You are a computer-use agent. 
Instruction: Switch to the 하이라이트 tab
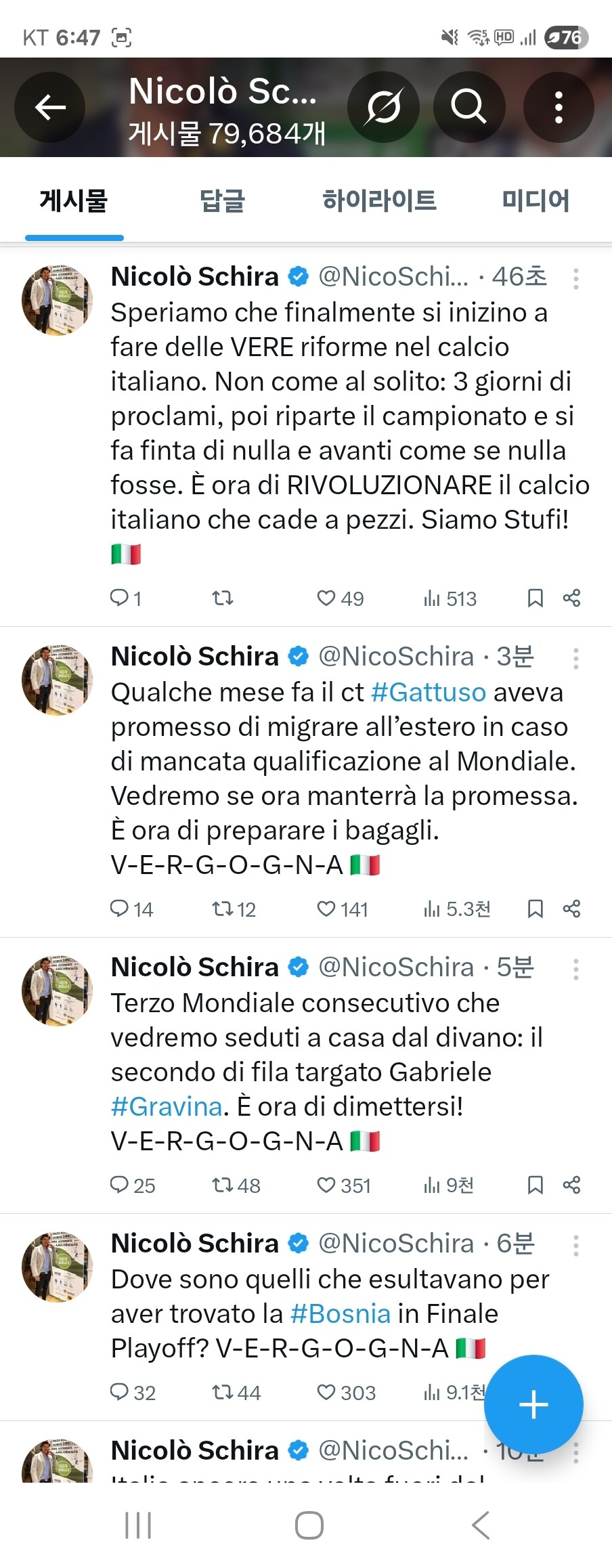click(x=379, y=201)
